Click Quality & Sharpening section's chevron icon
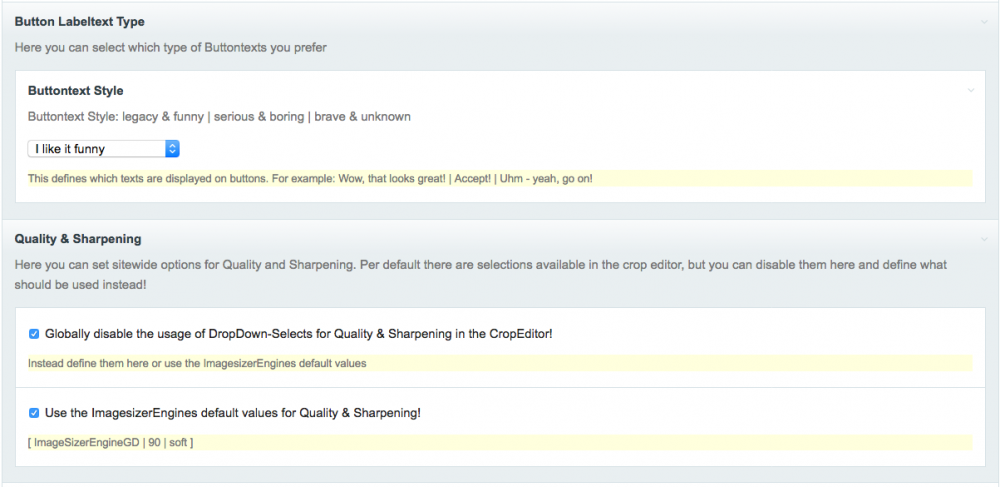1000x487 pixels. point(985,240)
